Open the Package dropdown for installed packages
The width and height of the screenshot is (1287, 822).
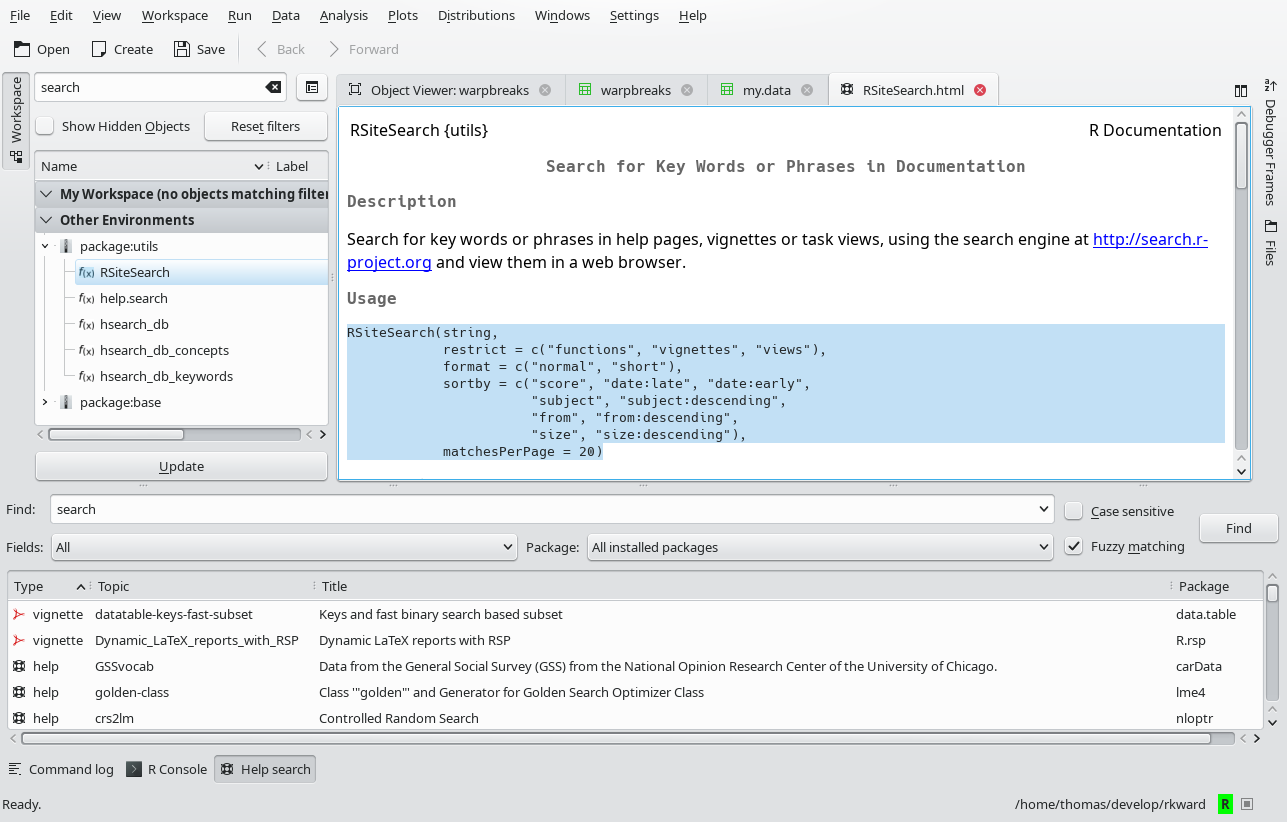click(x=819, y=547)
